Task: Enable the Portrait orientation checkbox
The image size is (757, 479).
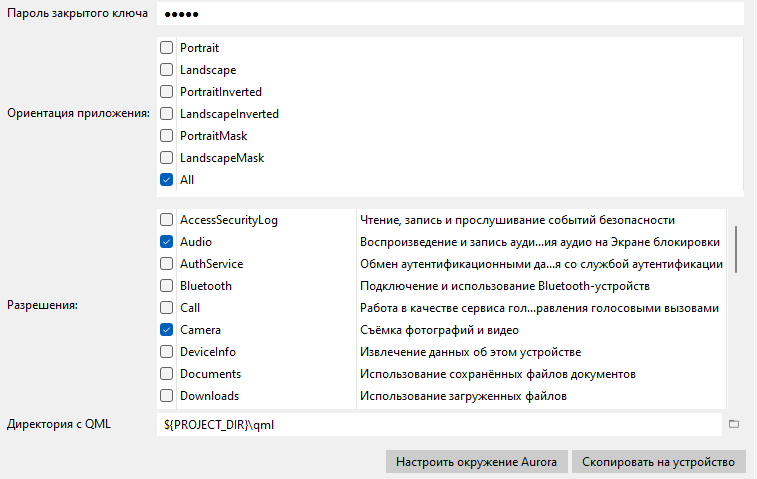Action: (x=166, y=48)
